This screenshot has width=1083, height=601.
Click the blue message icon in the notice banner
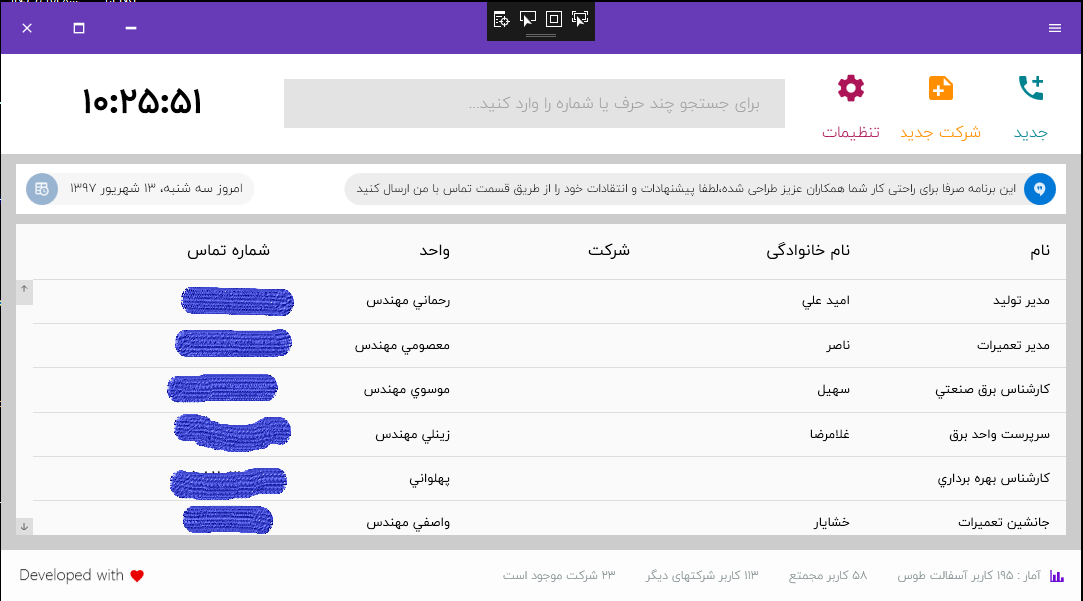1040,189
